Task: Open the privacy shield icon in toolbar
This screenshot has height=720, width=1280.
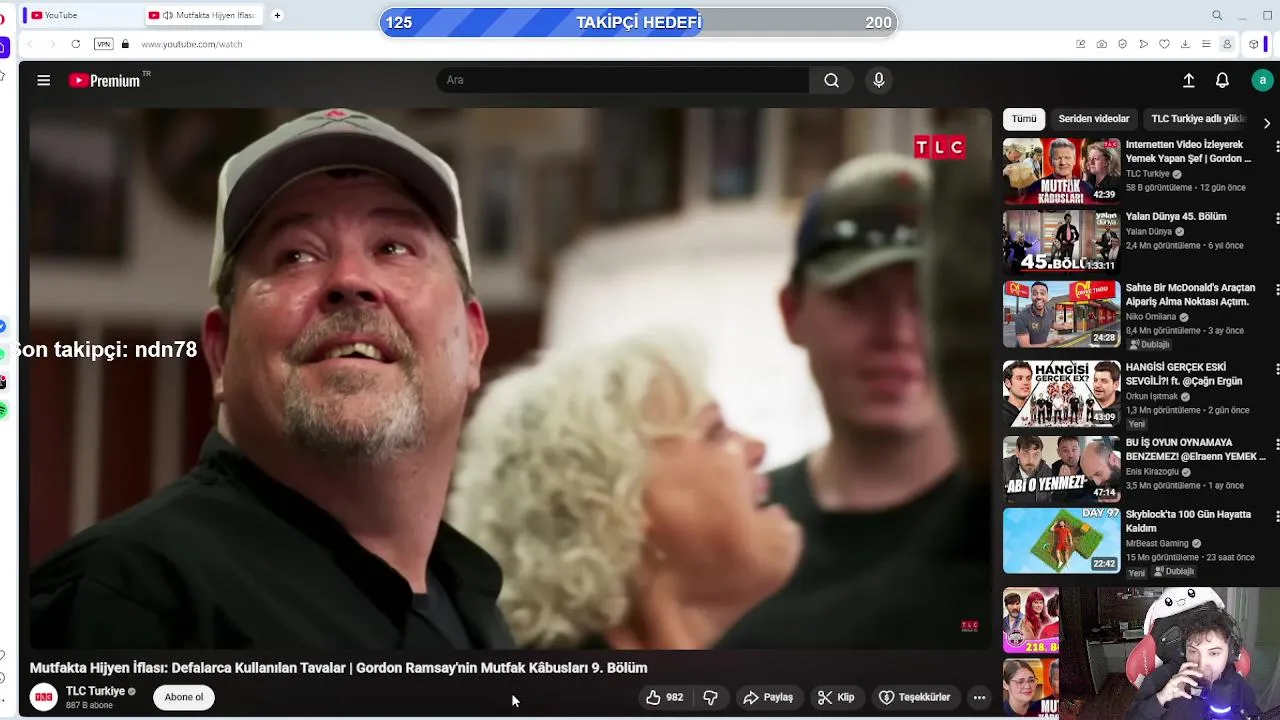Action: (1122, 44)
